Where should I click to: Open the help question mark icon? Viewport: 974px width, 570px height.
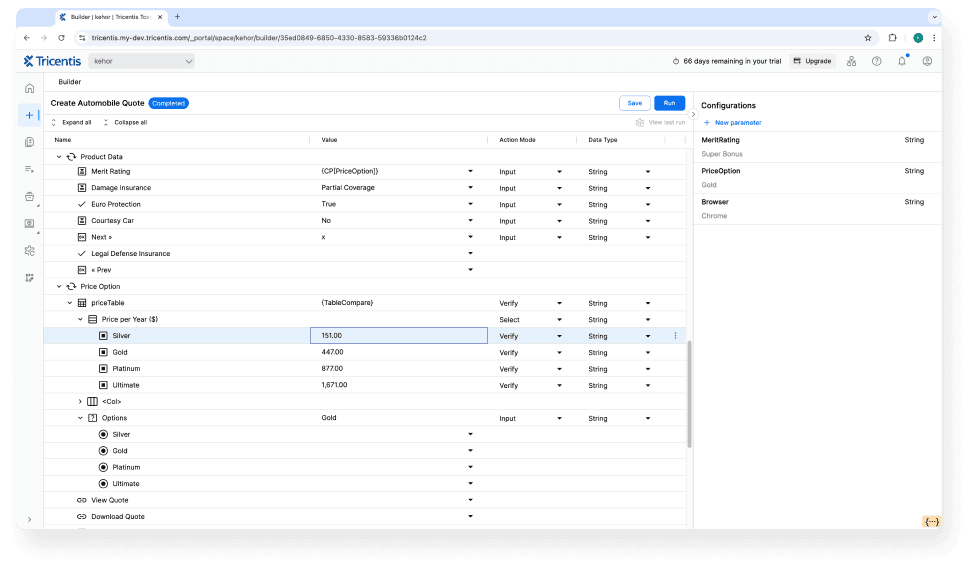click(x=876, y=61)
